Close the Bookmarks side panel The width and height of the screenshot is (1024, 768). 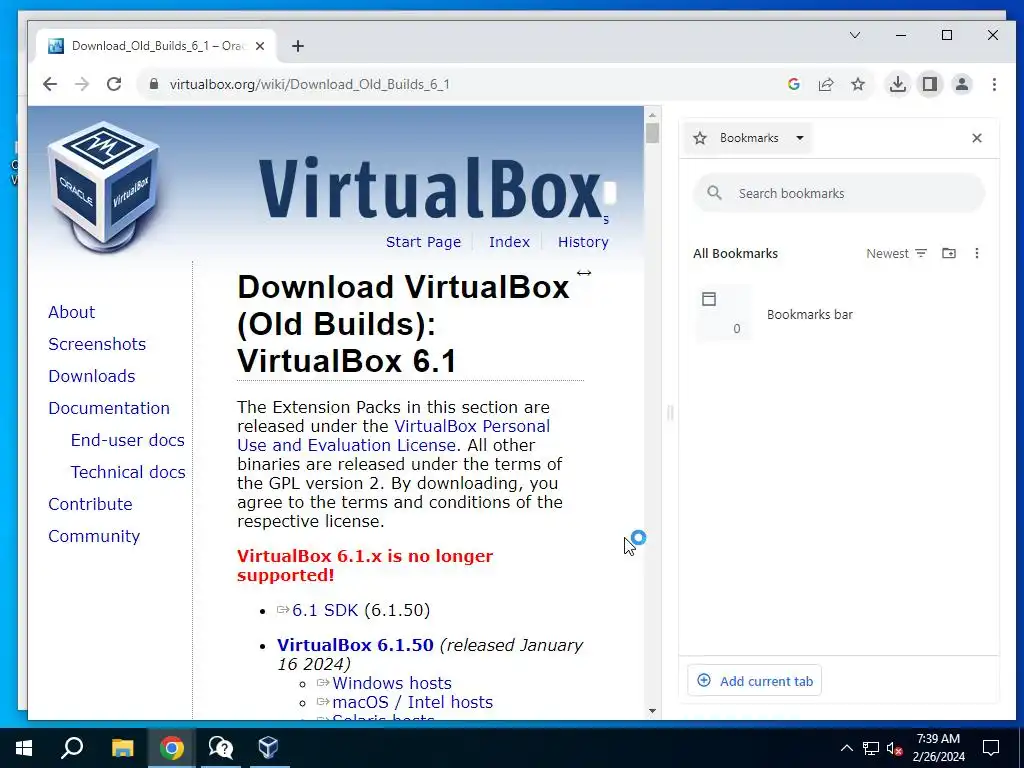[976, 138]
